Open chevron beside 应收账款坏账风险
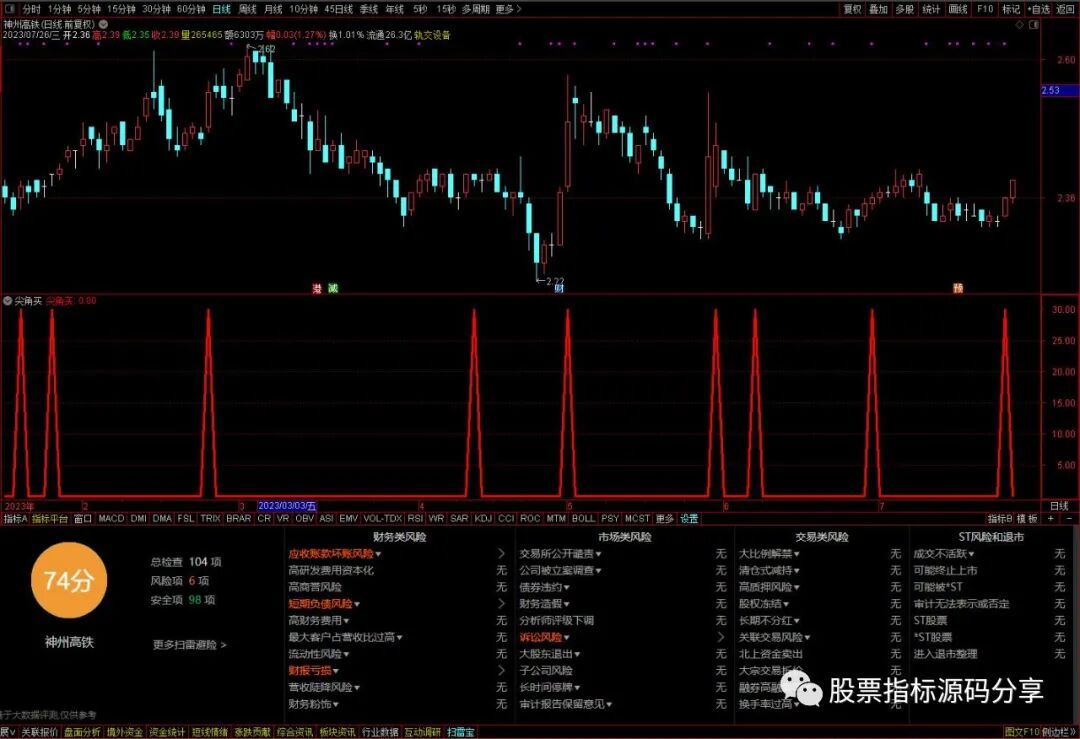 [x=501, y=554]
